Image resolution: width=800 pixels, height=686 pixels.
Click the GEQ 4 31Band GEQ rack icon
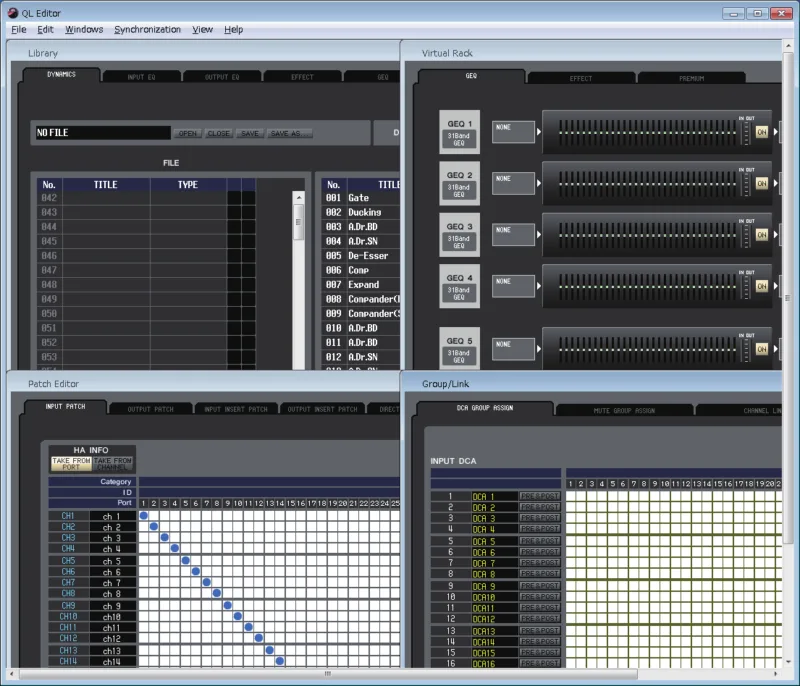point(459,287)
